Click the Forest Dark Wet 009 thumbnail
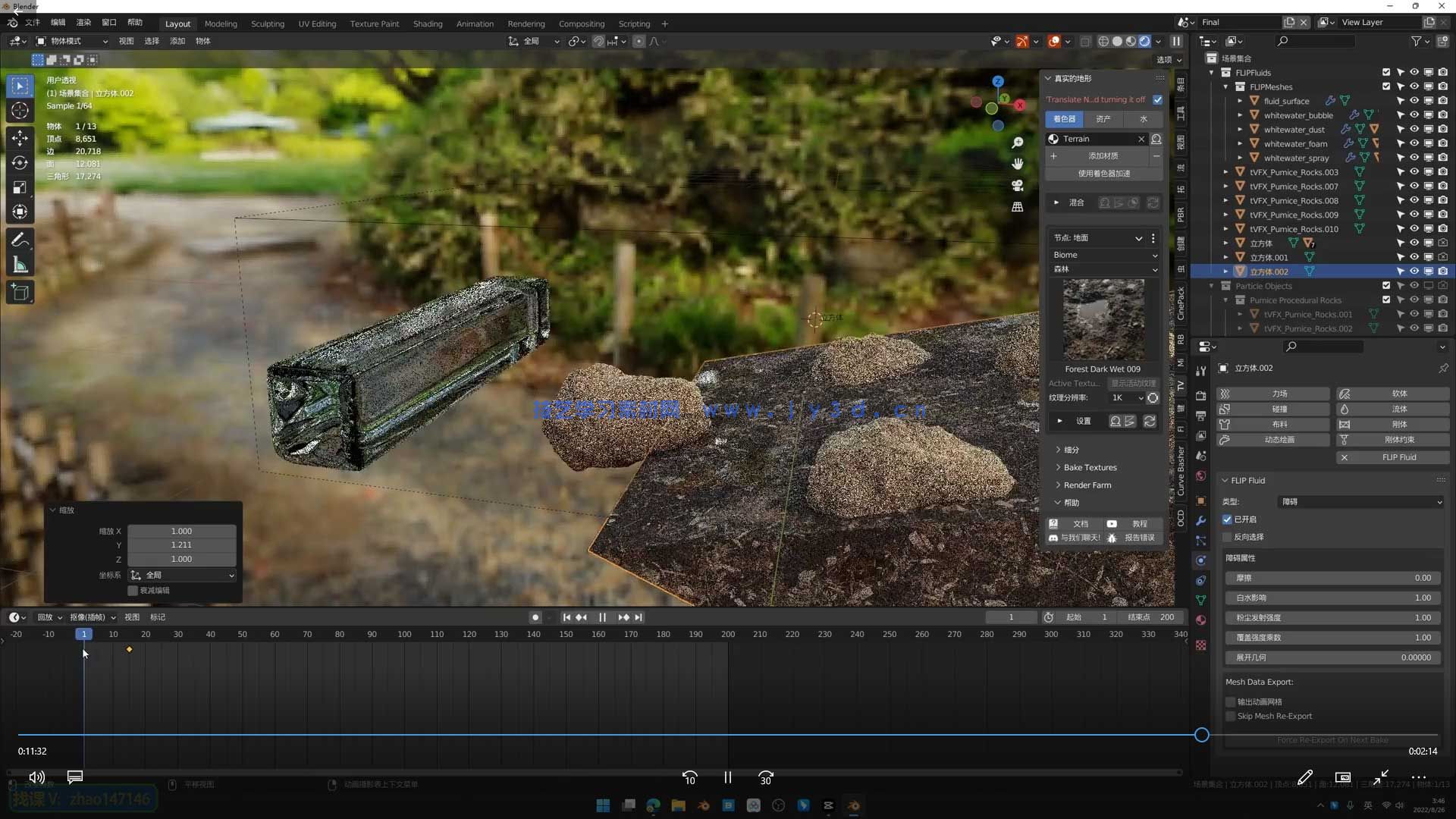This screenshot has height=819, width=1456. pos(1103,319)
